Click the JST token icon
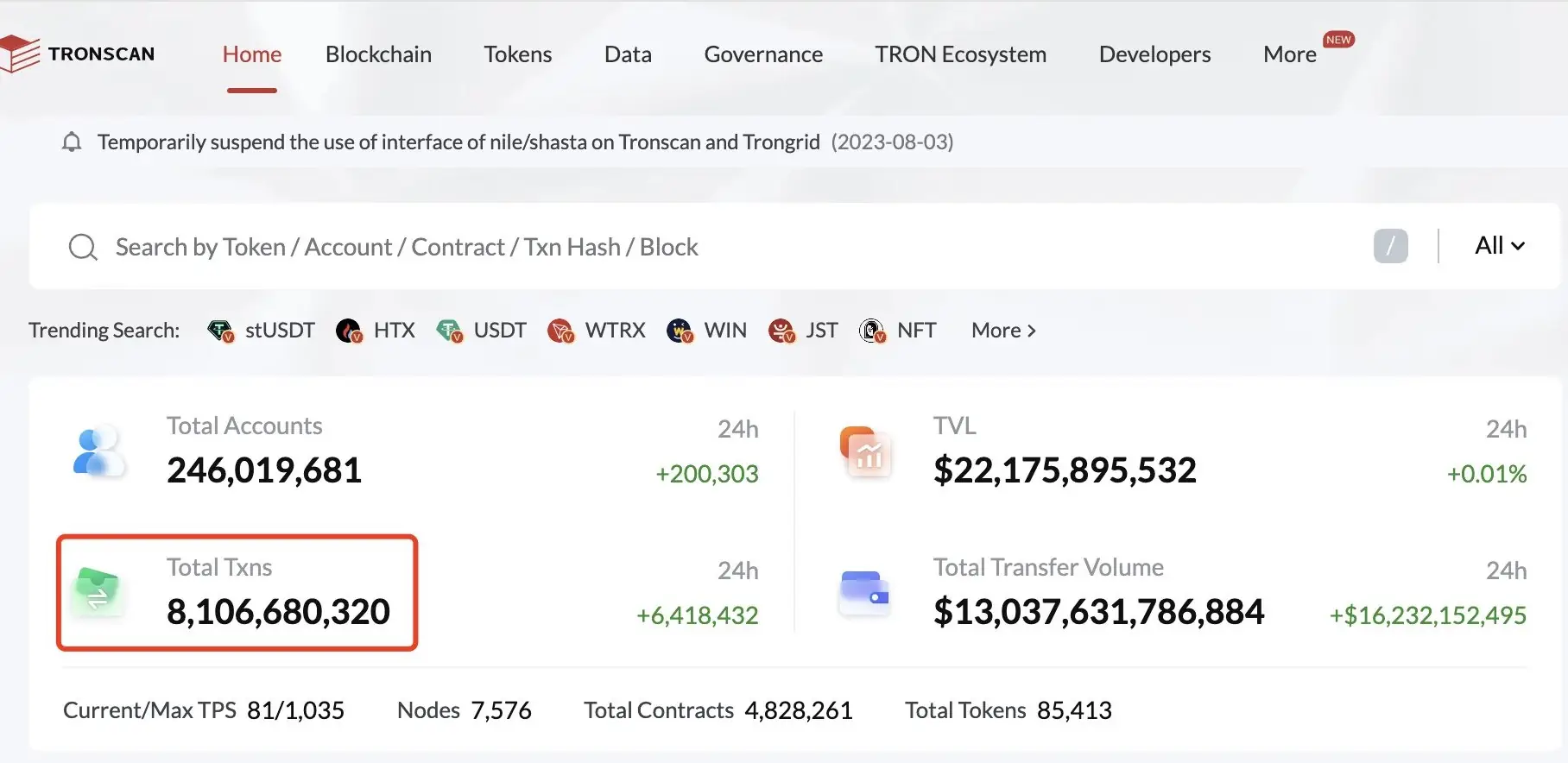Screen dimensions: 1568x763 point(782,331)
